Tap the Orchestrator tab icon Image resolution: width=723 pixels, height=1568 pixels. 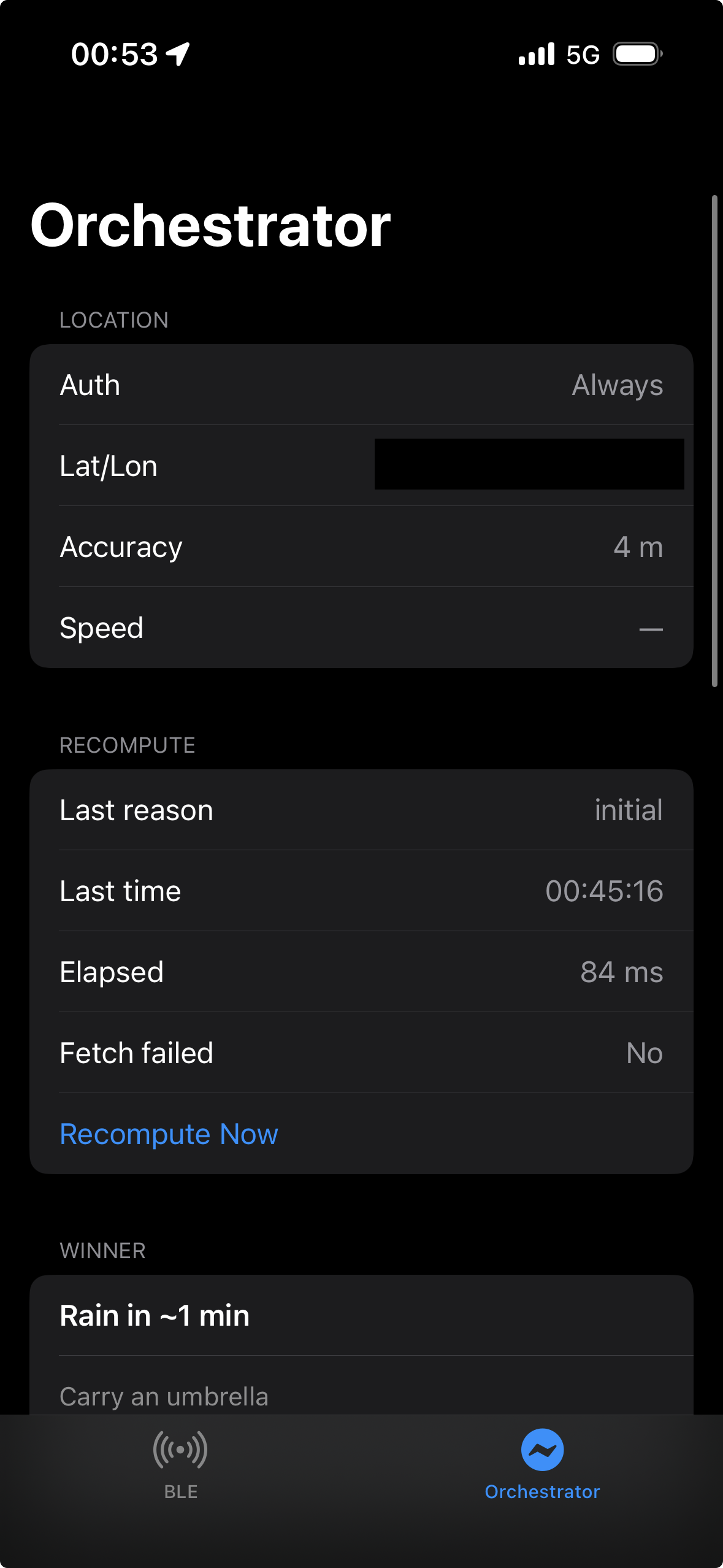click(x=542, y=1450)
